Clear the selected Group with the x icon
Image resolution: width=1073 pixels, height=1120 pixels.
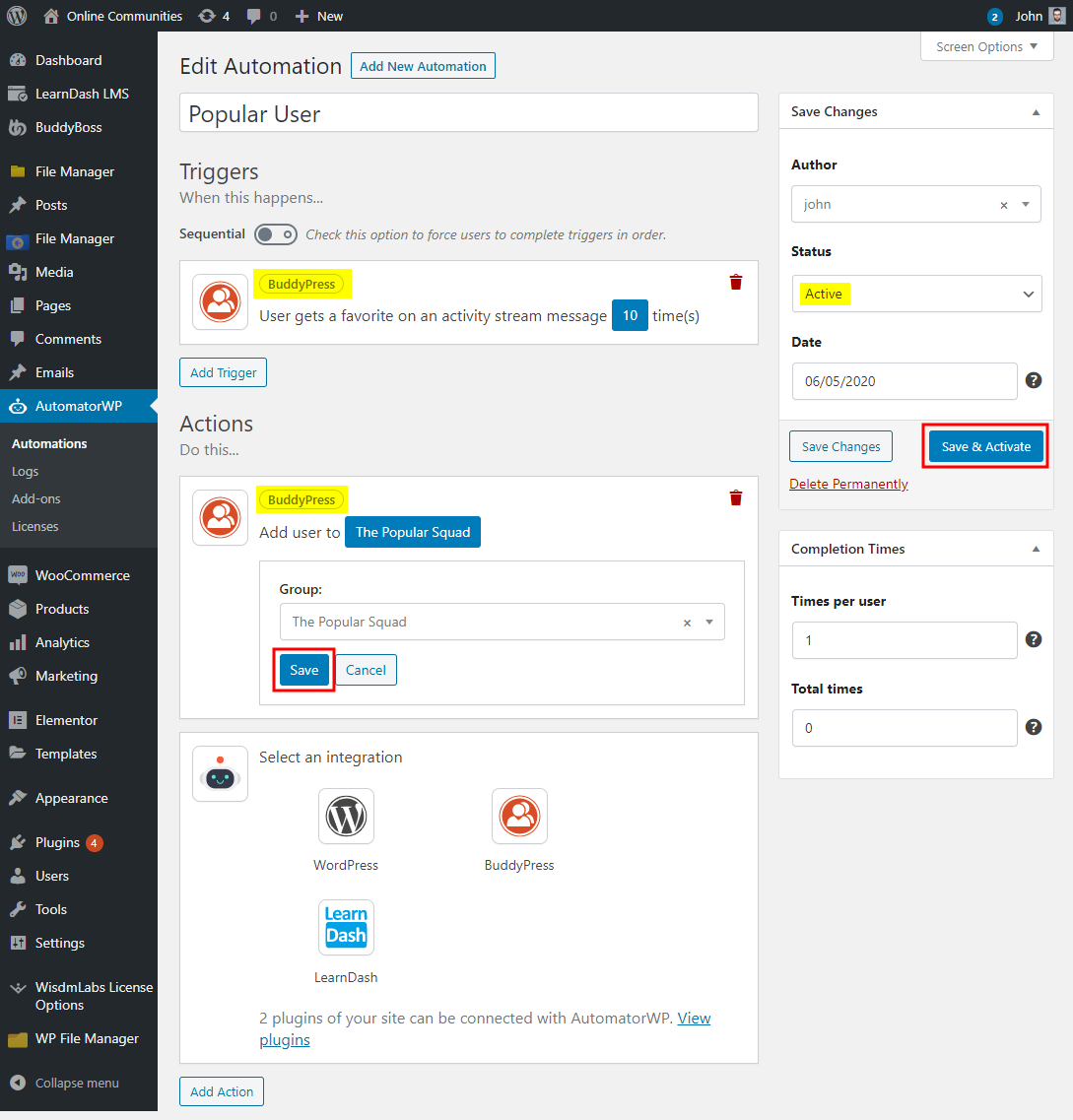pos(687,622)
